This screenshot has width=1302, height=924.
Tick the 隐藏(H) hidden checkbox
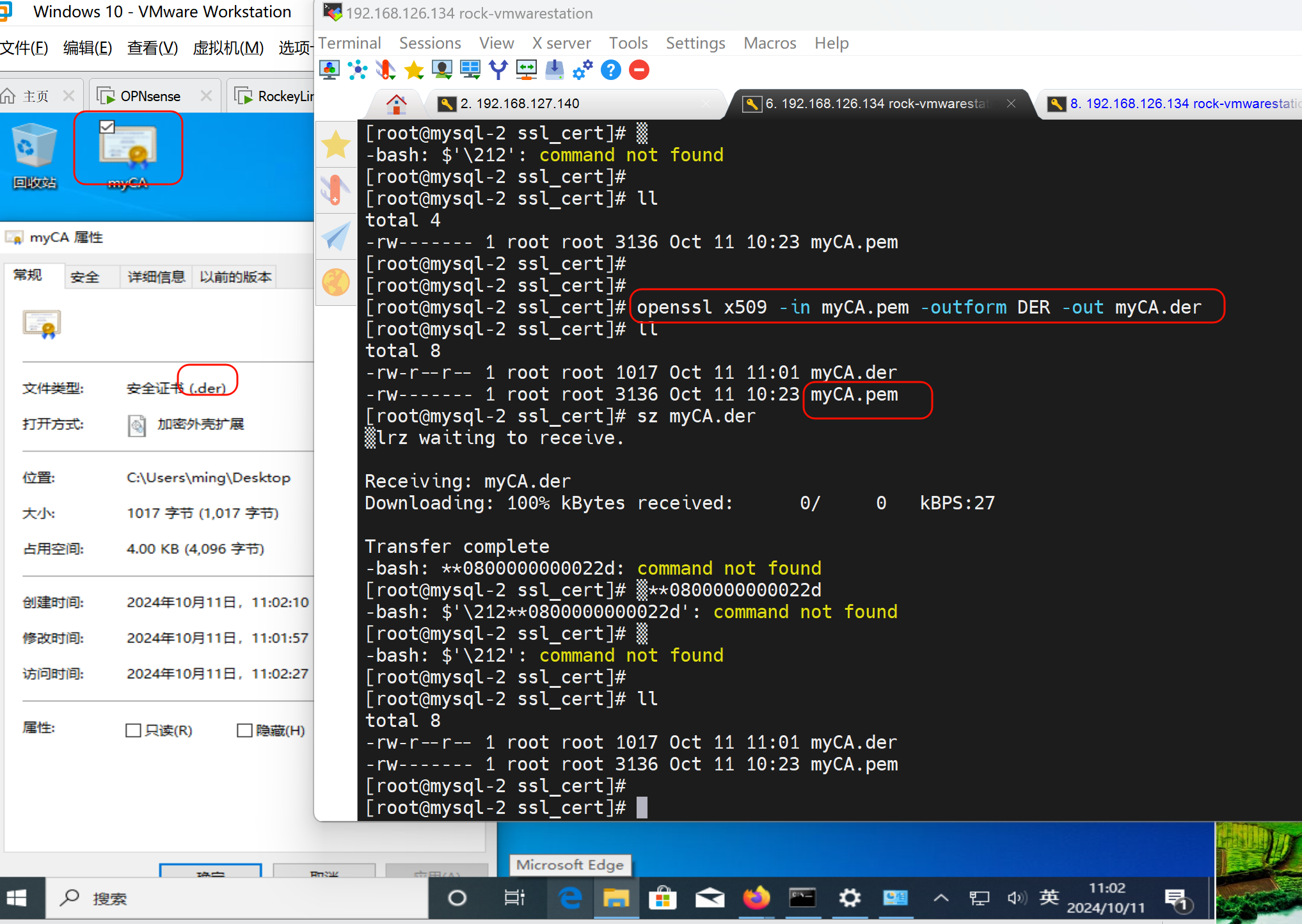(x=244, y=730)
